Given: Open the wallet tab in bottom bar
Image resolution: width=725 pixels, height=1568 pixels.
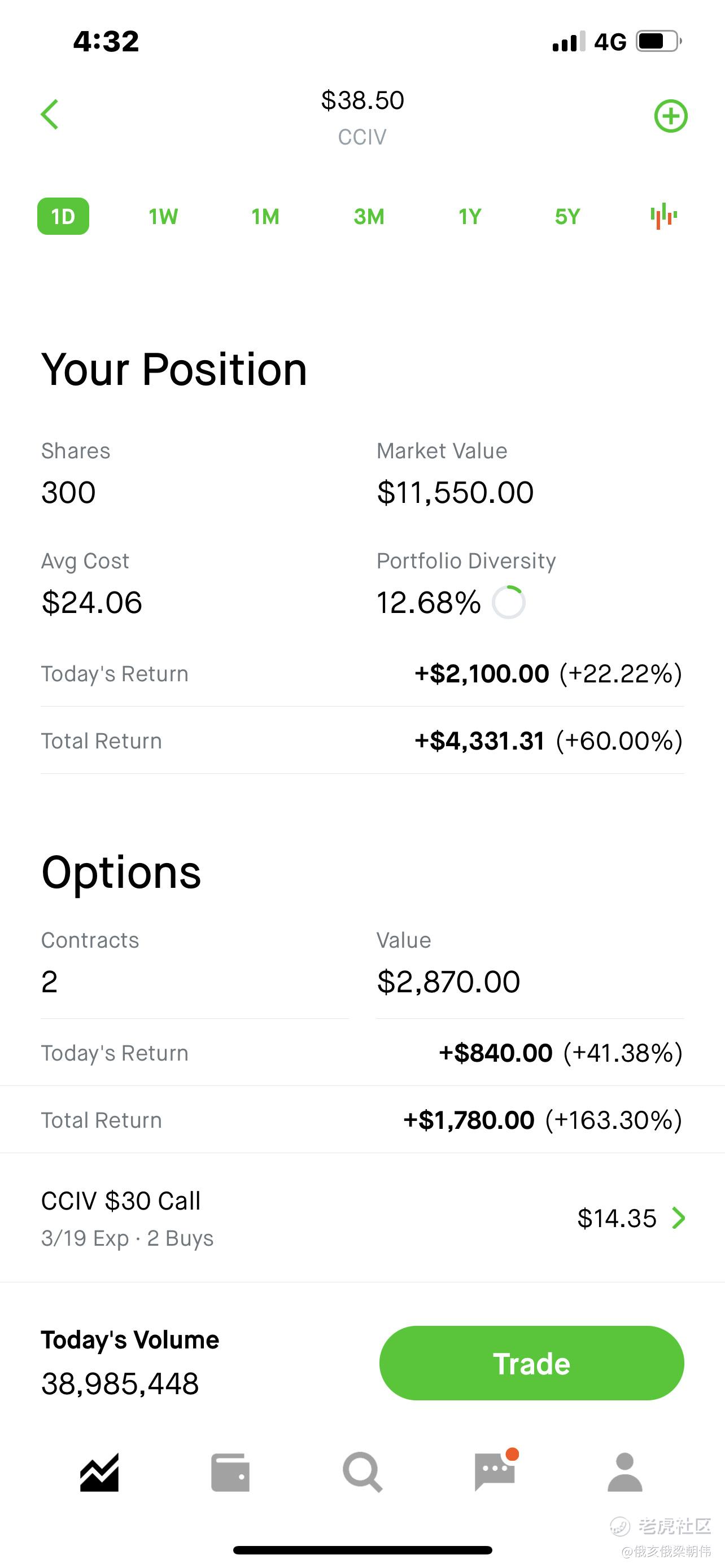Looking at the screenshot, I should coord(230,1473).
